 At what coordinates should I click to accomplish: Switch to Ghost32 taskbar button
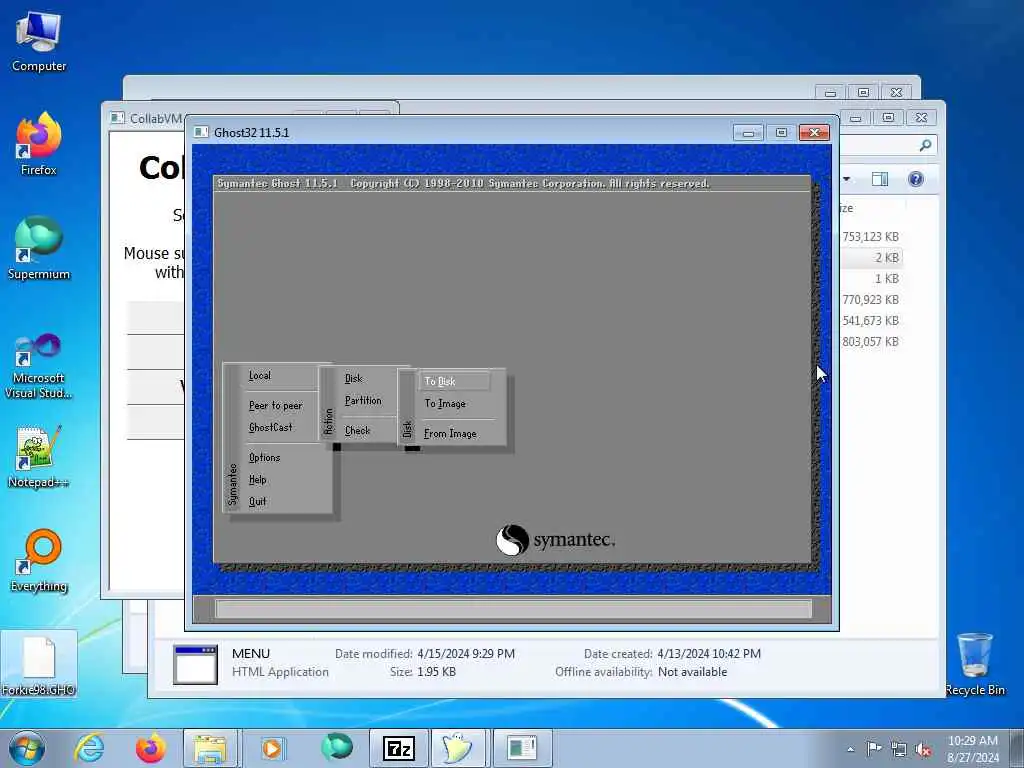tap(458, 748)
